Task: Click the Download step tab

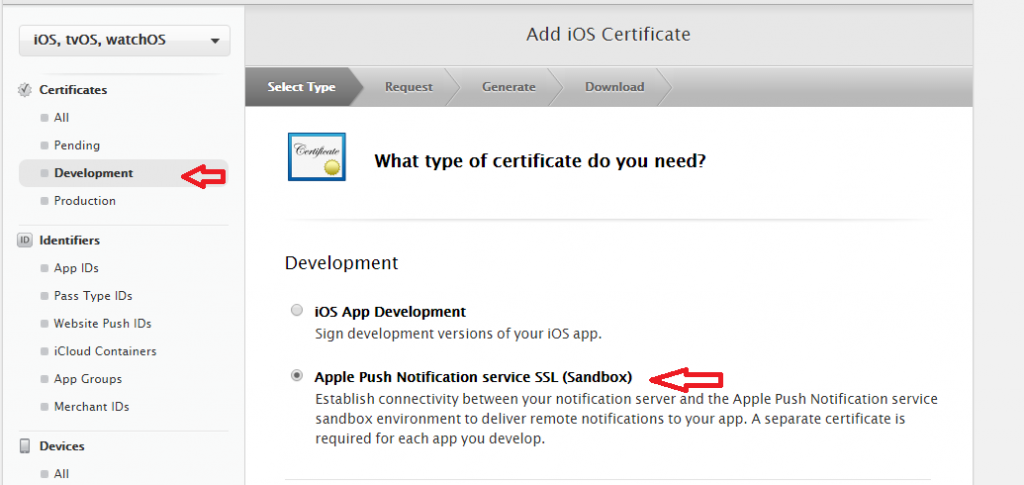Action: pyautogui.click(x=614, y=87)
